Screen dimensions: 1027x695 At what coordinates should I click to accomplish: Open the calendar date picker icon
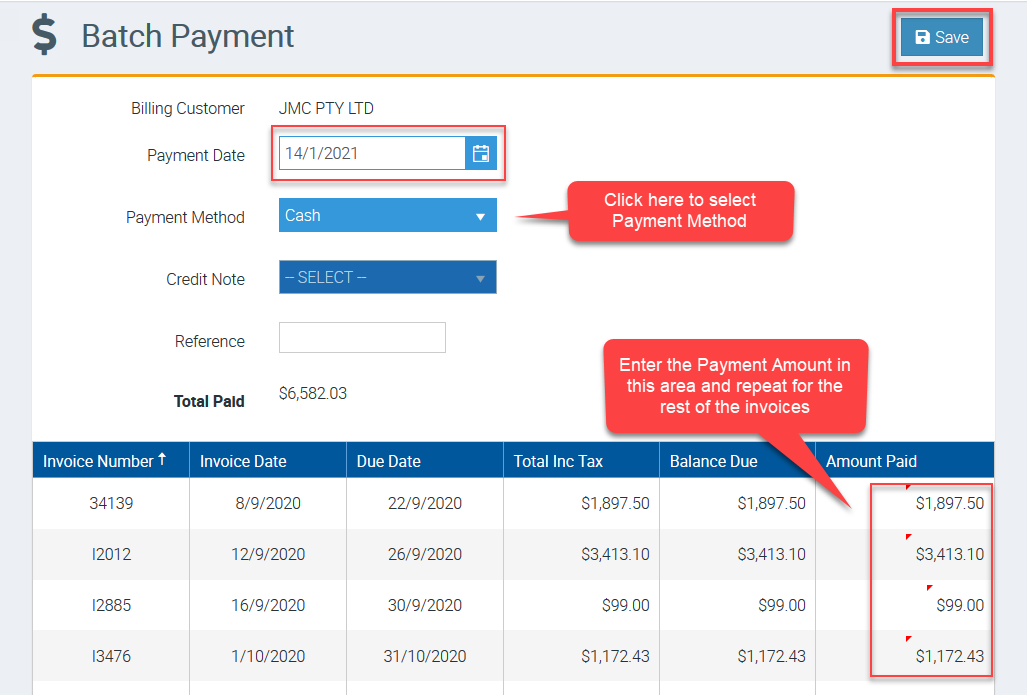481,153
